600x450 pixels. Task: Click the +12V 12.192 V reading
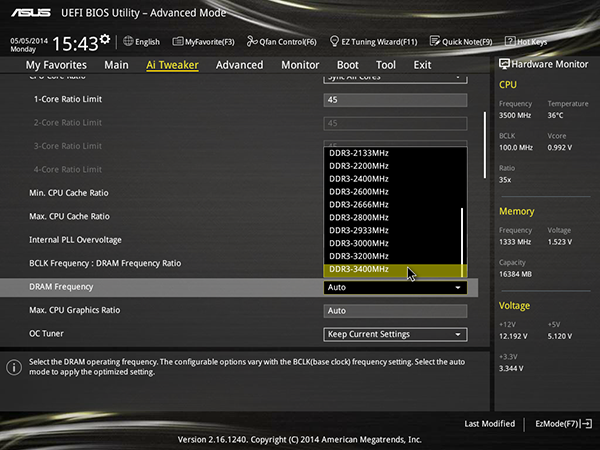coord(513,336)
